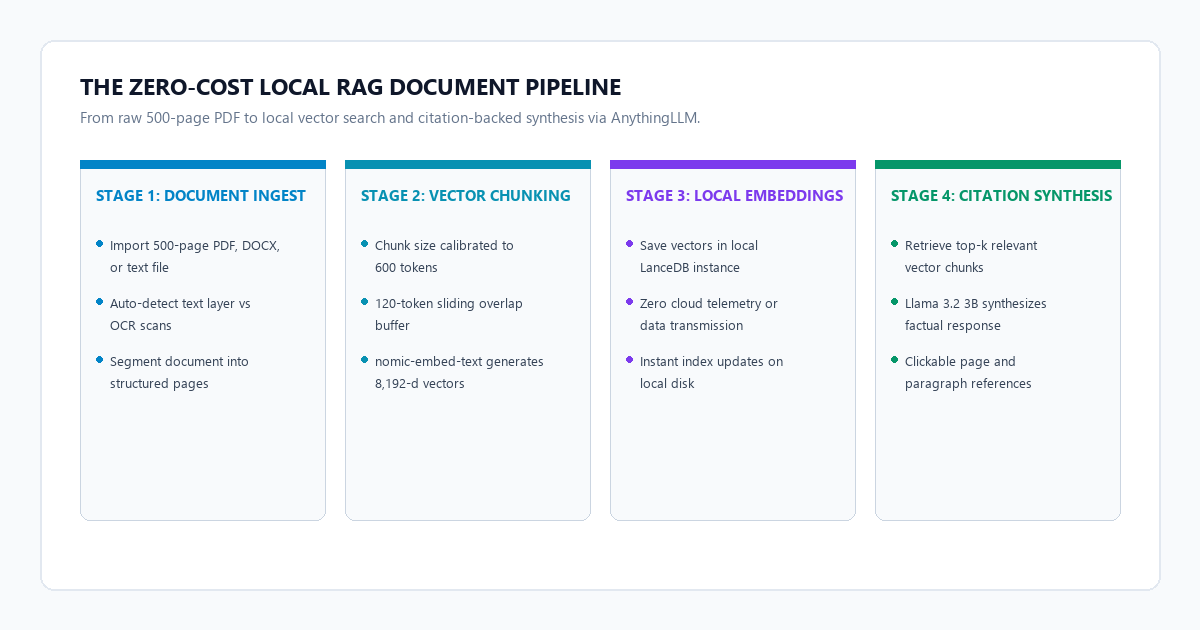The width and height of the screenshot is (1200, 630).
Task: Select the 'Stage 2: Vector Chunking' heading
Action: pyautogui.click(x=466, y=196)
